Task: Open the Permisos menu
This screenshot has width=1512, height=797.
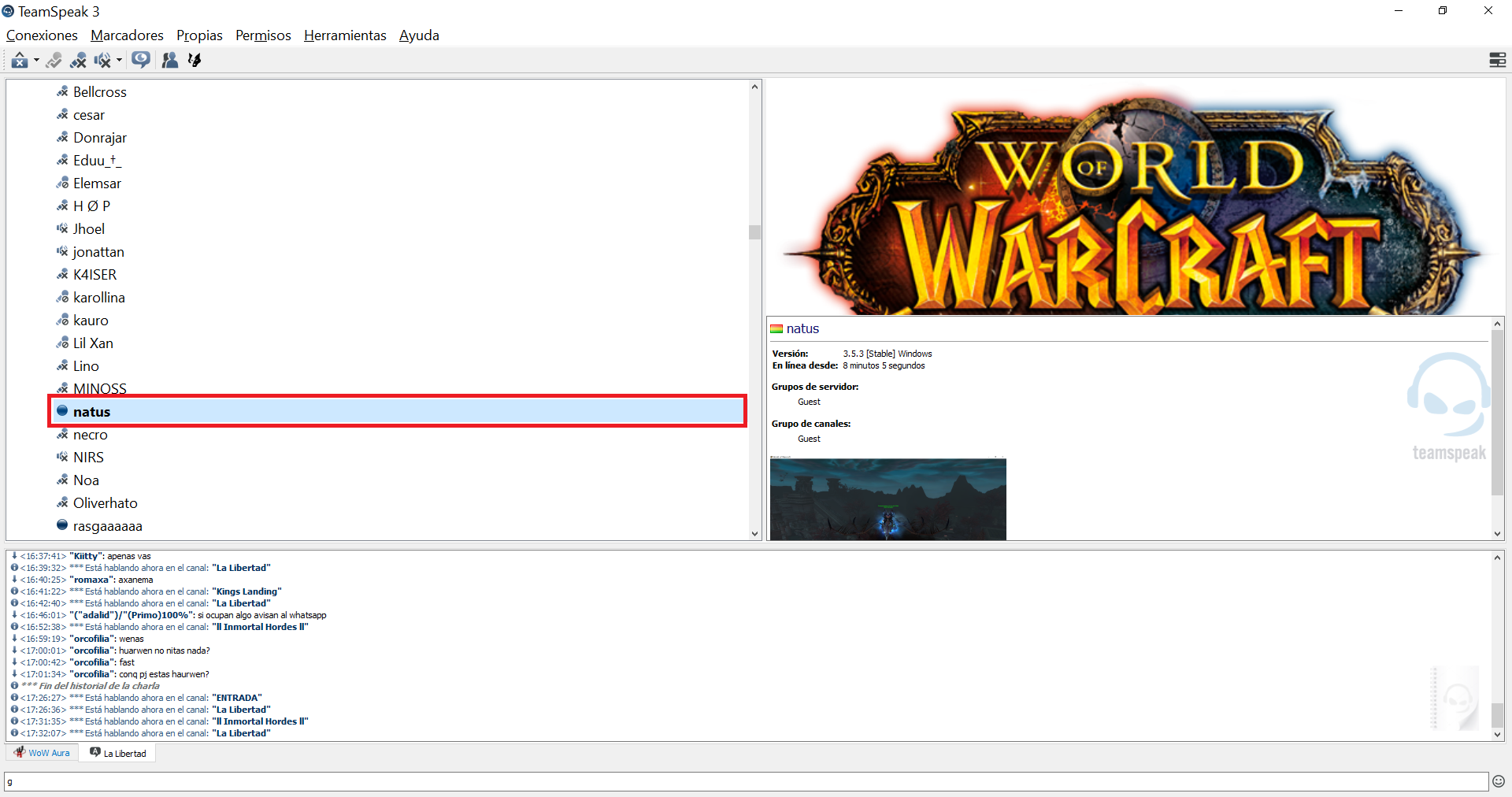Action: [263, 35]
